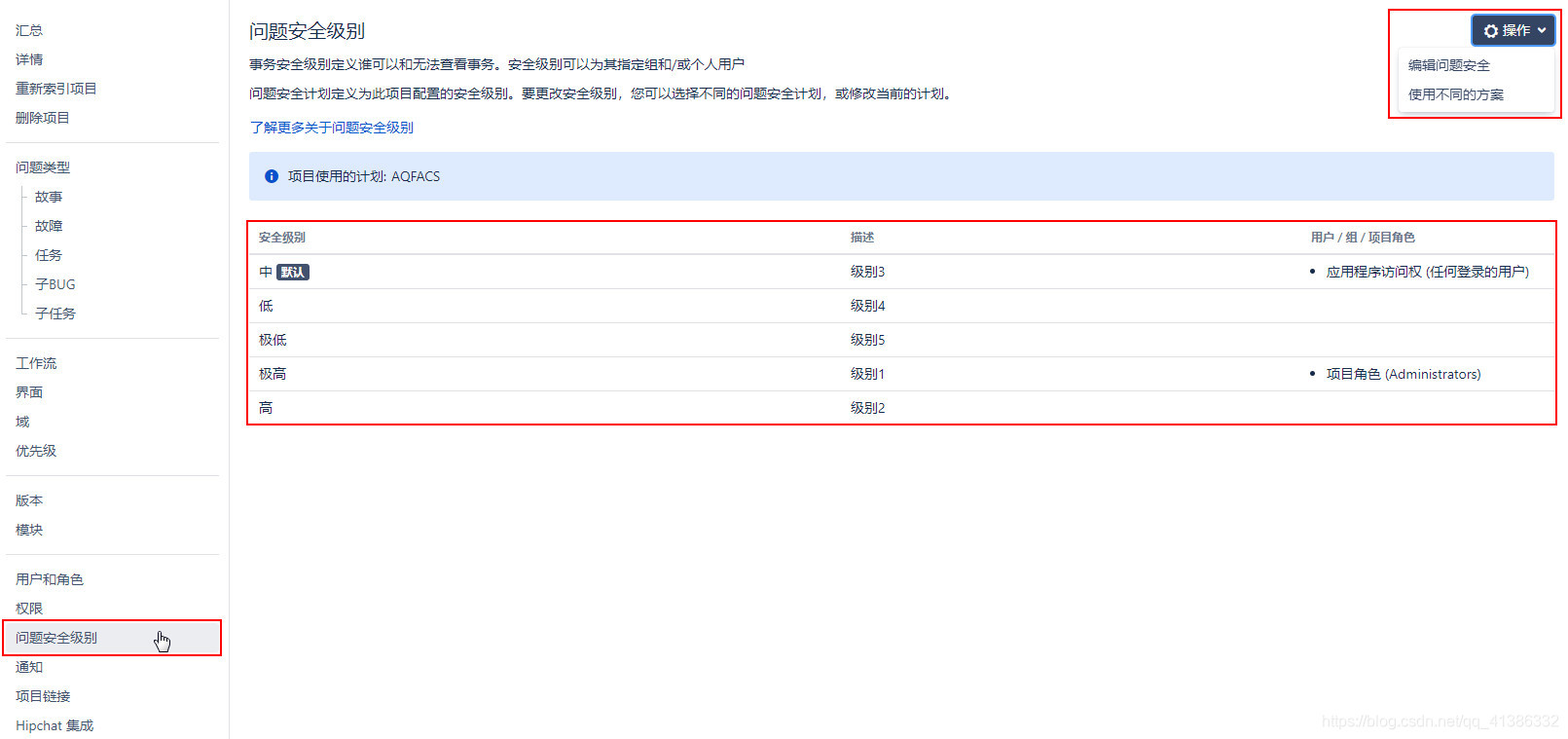Screen dimensions: 1568x739
Task: Open 项目链接 in the sidebar
Action: click(43, 696)
